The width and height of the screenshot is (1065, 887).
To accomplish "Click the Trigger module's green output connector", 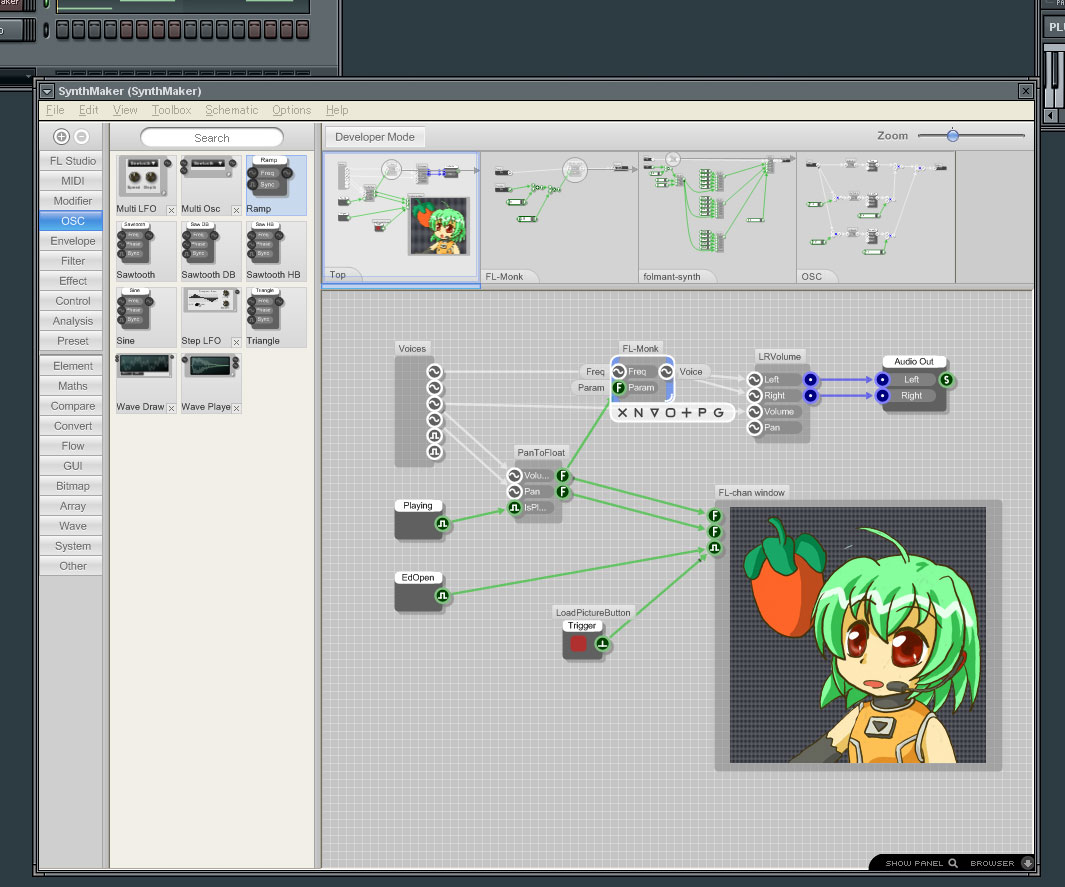I will (x=602, y=644).
